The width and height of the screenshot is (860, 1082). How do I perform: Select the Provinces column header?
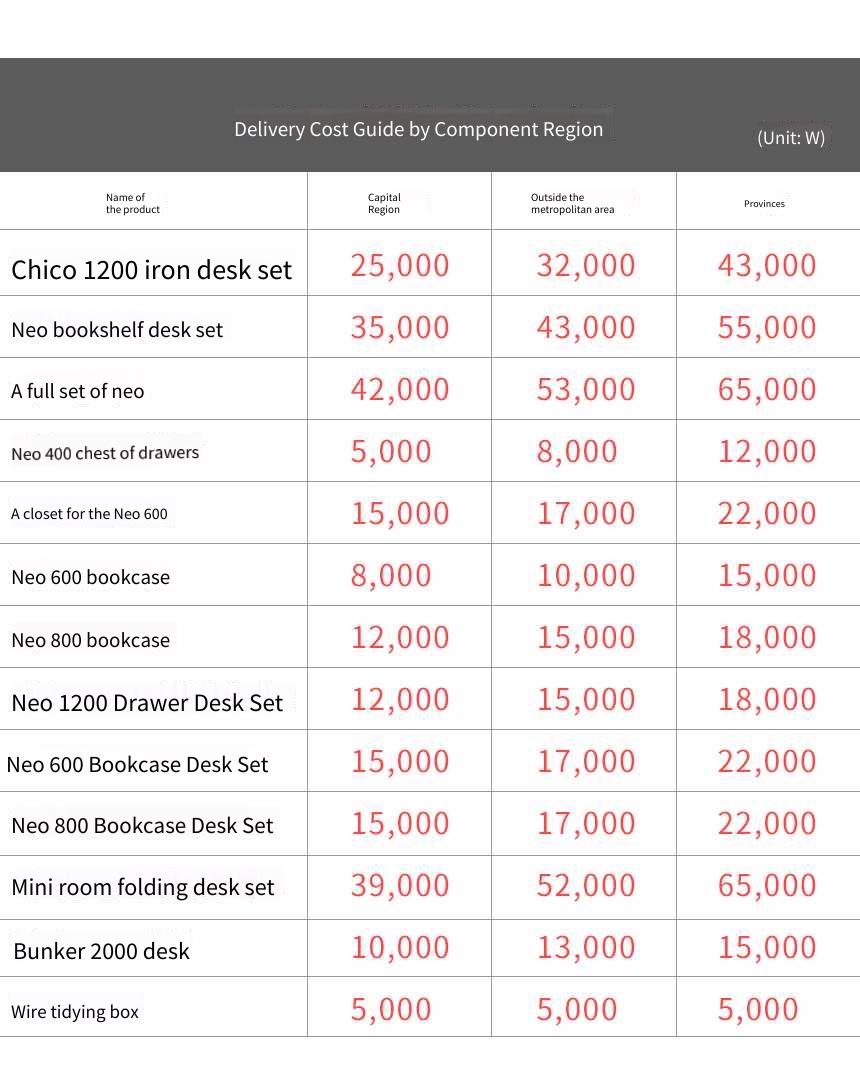tap(764, 204)
